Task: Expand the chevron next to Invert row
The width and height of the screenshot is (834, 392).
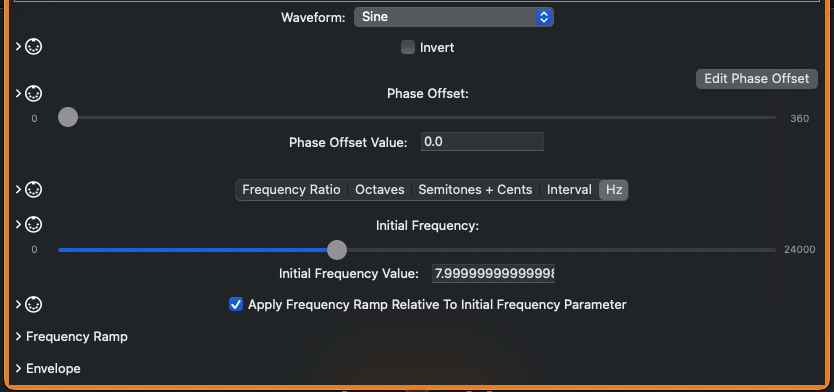Action: [18, 47]
